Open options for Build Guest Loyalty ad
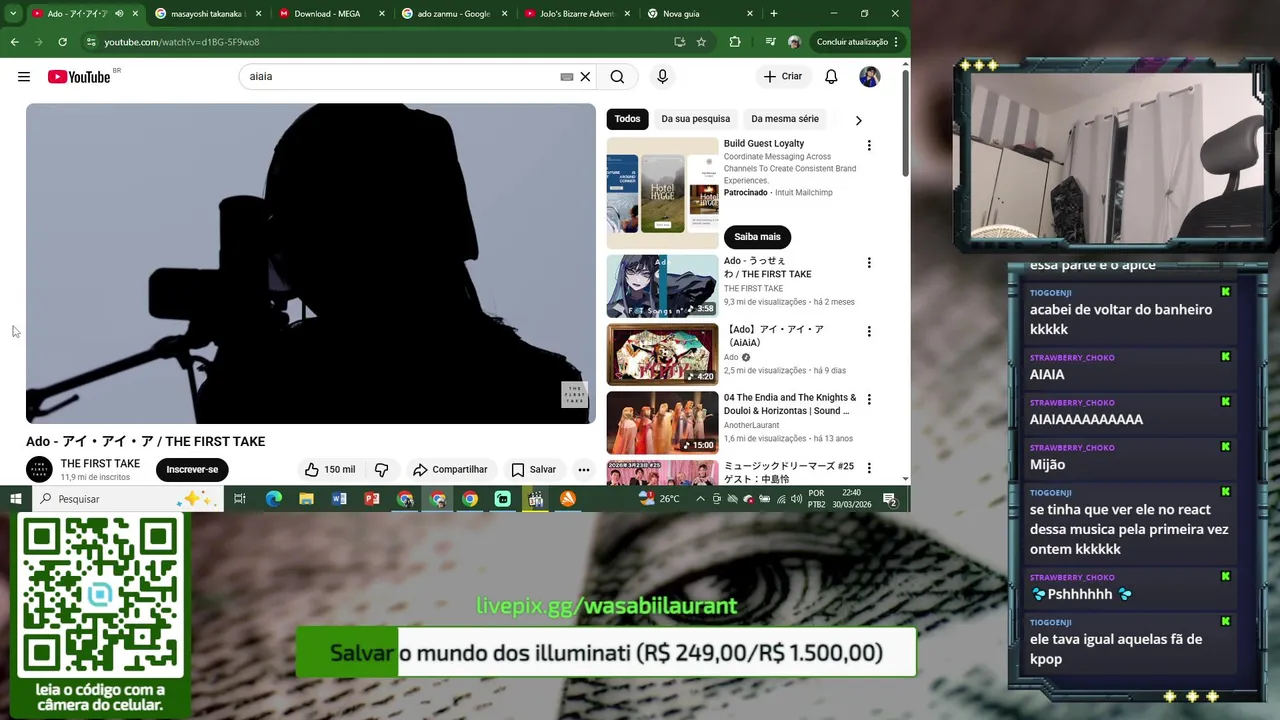This screenshot has width=1280, height=720. 869,145
